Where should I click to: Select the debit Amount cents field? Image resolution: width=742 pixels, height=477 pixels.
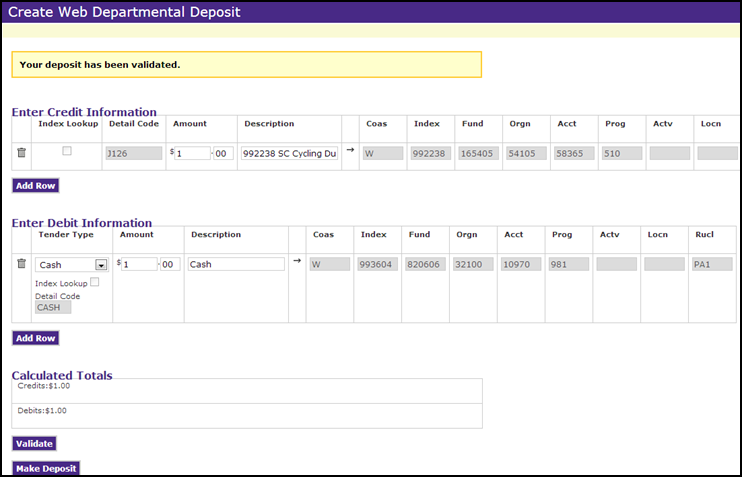tap(170, 265)
